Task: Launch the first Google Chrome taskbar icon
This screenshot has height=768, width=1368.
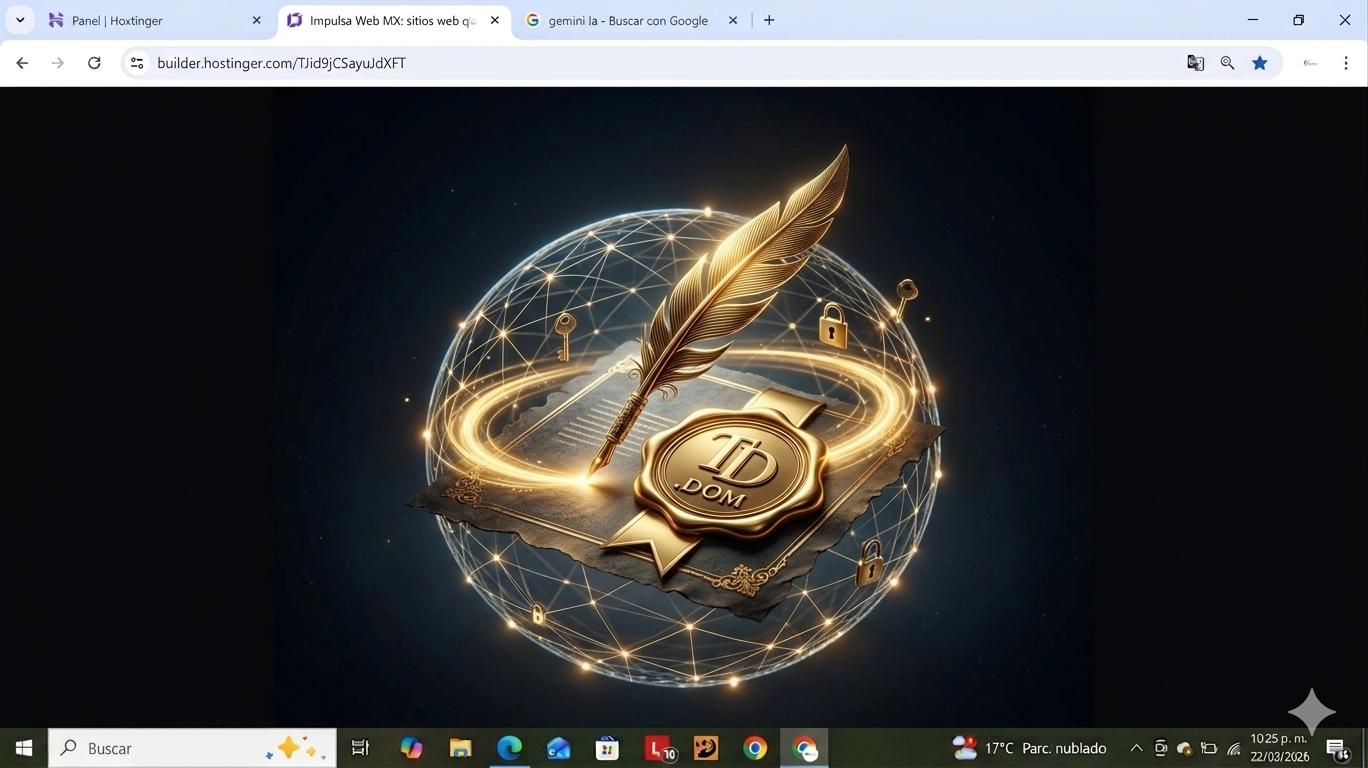Action: point(755,748)
